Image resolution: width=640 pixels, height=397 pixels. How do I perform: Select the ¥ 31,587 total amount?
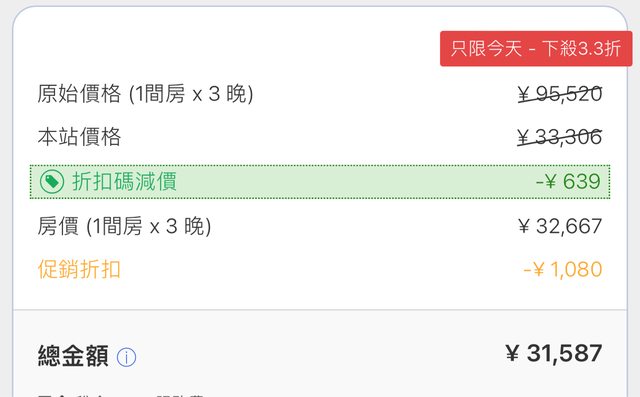tap(553, 353)
